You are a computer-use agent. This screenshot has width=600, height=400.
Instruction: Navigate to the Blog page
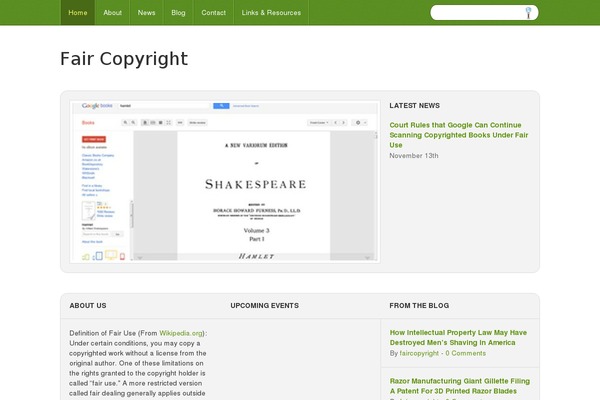[x=178, y=13]
